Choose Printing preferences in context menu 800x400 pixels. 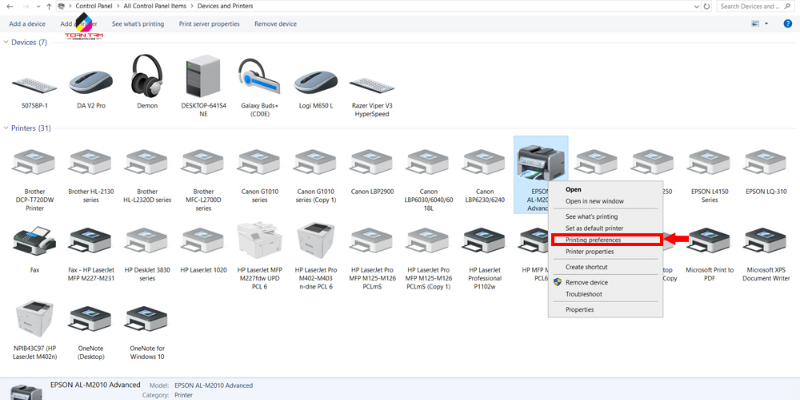[x=606, y=240]
